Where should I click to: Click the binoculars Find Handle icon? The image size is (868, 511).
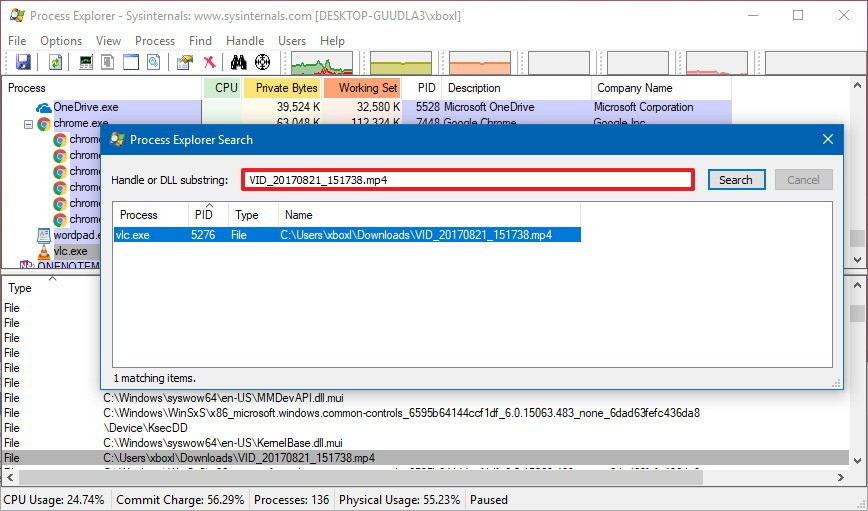[239, 62]
